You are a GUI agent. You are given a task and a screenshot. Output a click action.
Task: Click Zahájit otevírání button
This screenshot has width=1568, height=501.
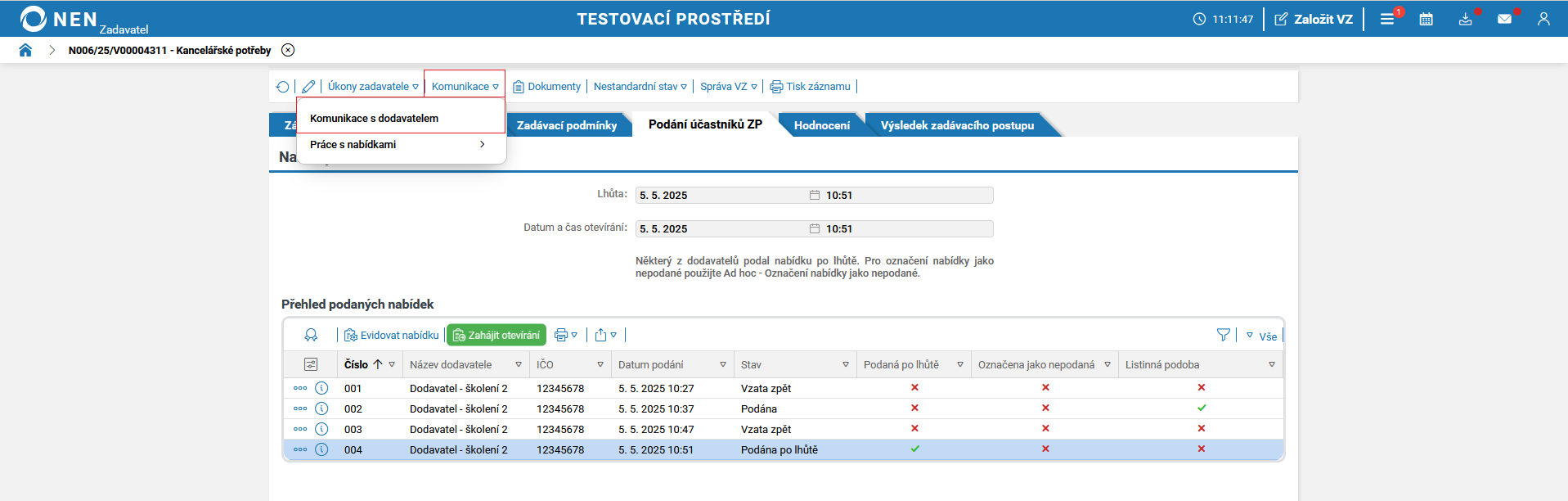pos(496,335)
